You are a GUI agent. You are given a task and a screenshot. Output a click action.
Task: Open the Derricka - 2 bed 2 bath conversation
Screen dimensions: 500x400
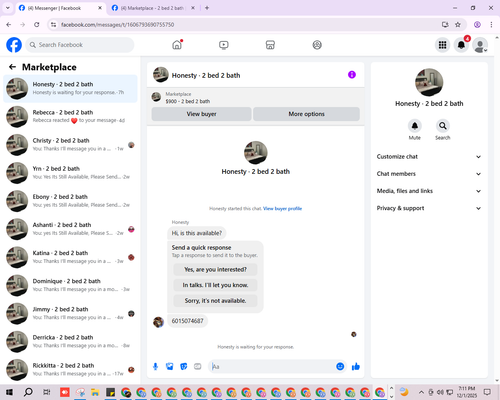click(x=70, y=341)
